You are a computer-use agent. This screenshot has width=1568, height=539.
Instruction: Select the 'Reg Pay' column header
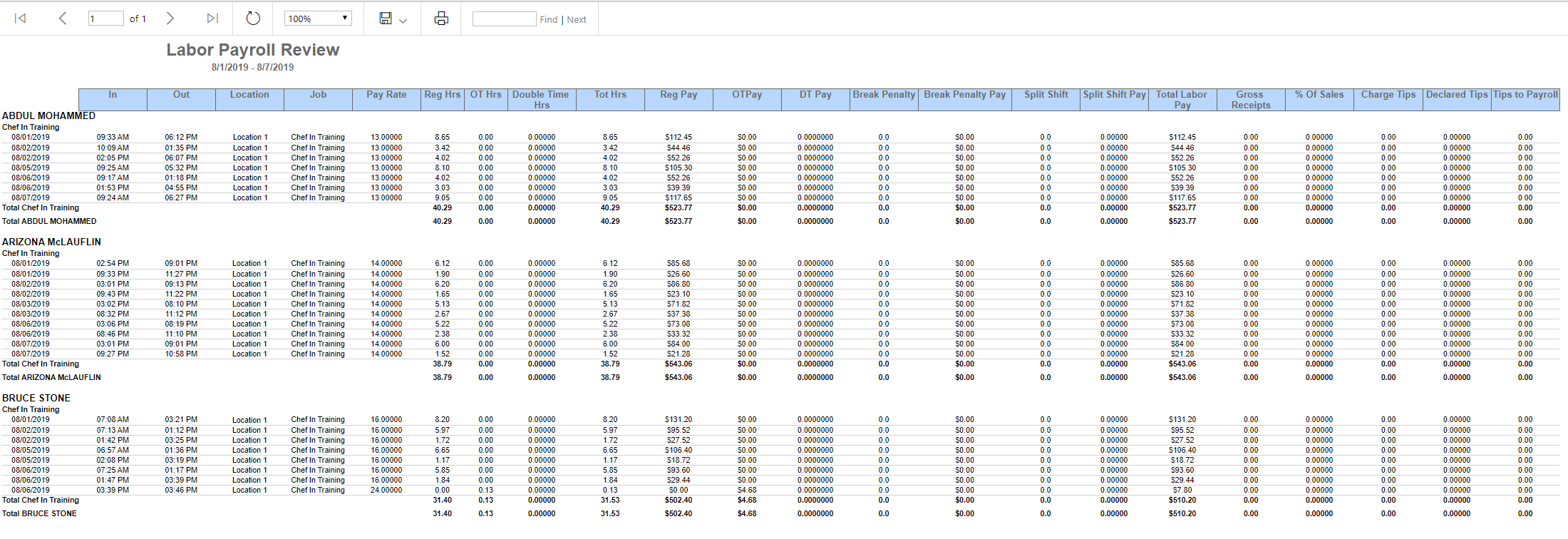tap(679, 100)
